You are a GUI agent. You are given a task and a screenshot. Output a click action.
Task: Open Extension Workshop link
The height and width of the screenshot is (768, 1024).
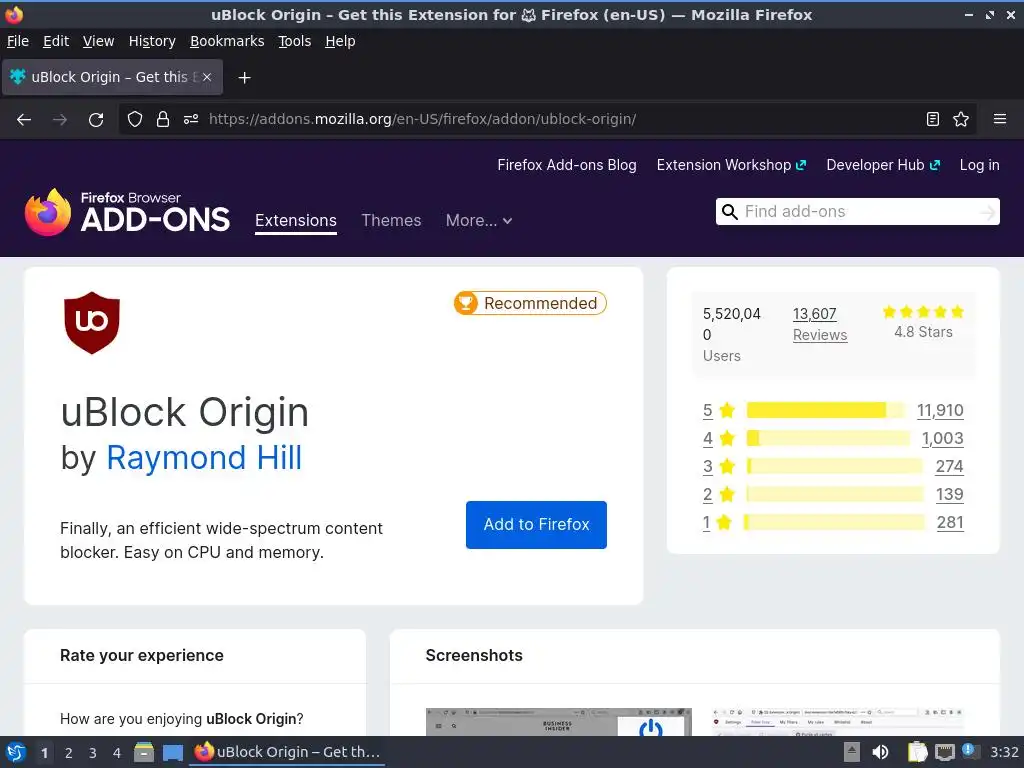(731, 165)
